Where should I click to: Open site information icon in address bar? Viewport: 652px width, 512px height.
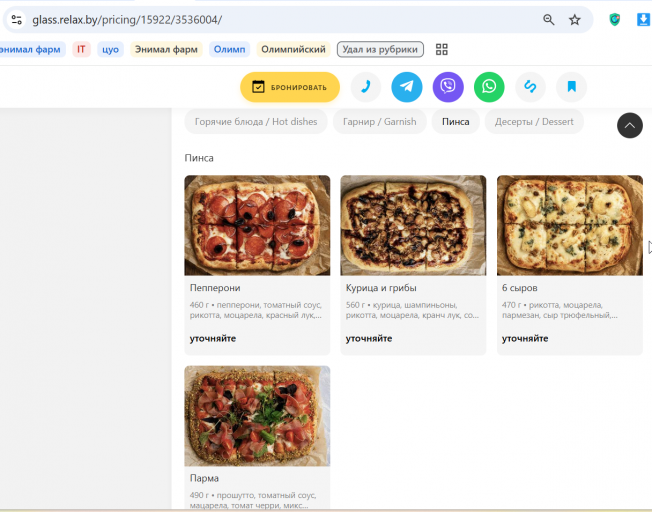17,20
